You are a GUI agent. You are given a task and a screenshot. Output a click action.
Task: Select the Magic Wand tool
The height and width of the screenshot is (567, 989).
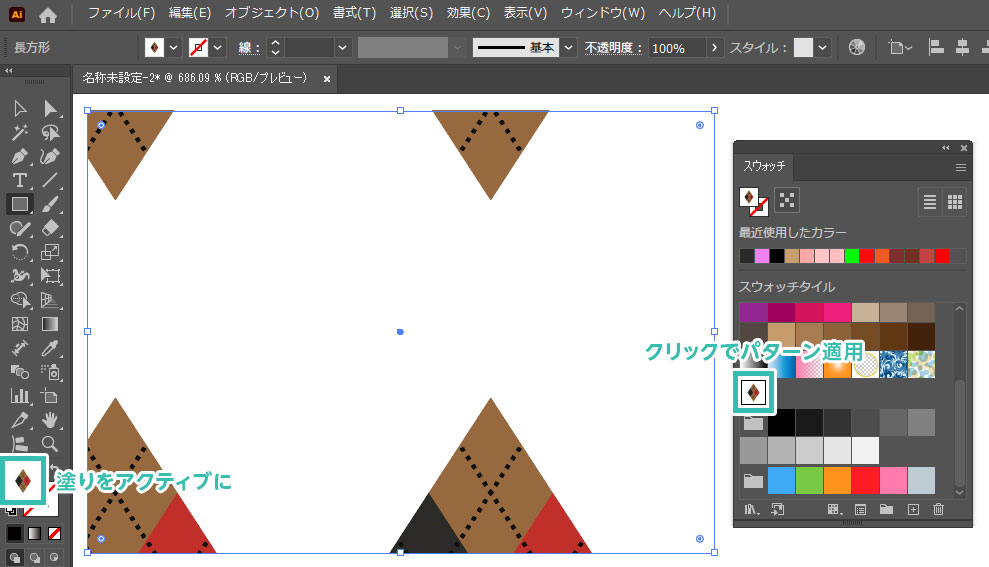19,132
